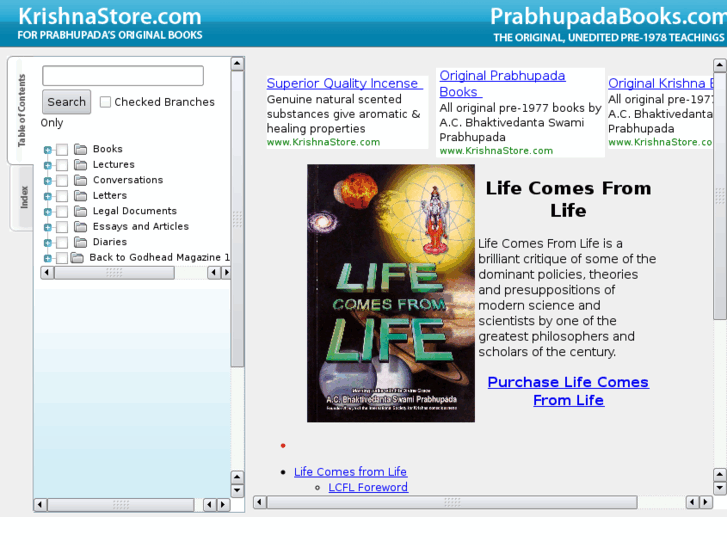The height and width of the screenshot is (545, 727).
Task: Switch to the Index tab
Action: (23, 197)
